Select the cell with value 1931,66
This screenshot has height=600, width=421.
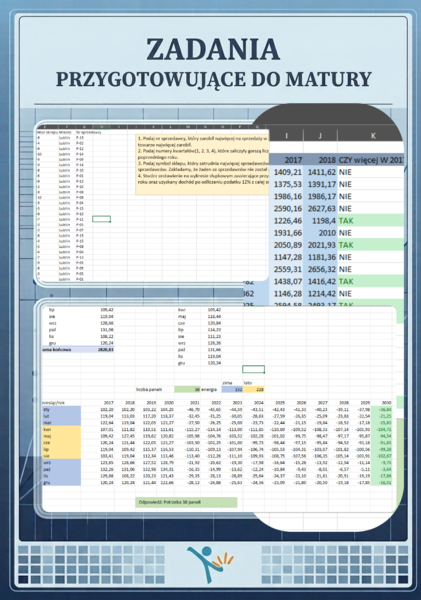pos(286,233)
